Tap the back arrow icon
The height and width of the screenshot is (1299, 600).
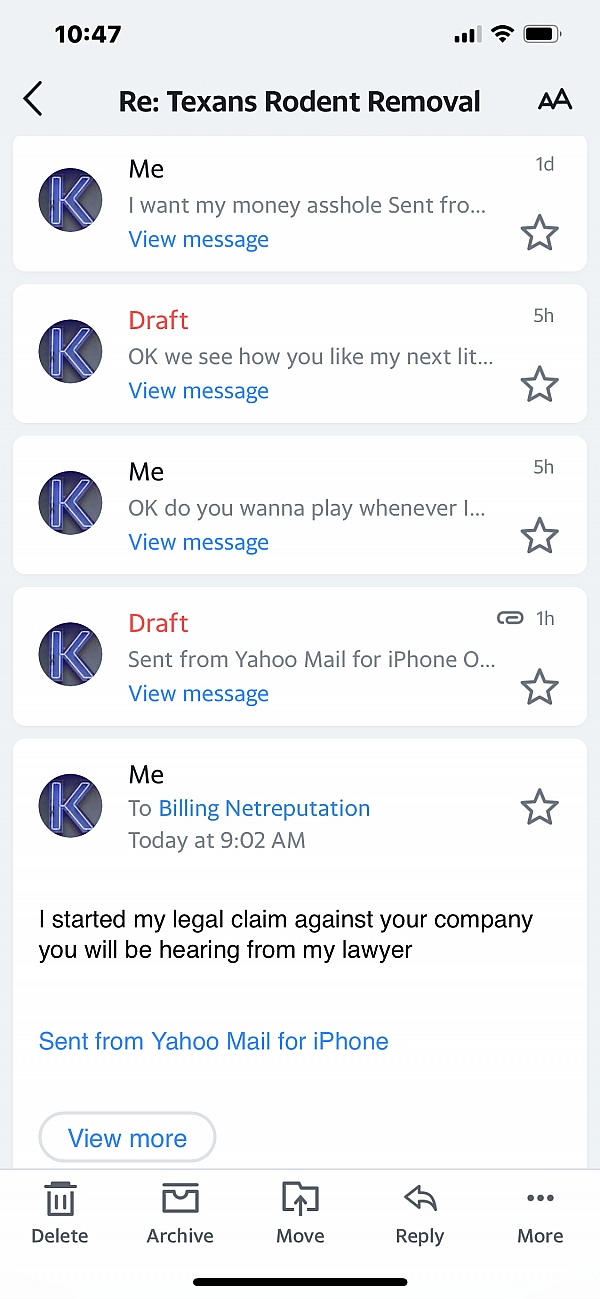[x=33, y=100]
